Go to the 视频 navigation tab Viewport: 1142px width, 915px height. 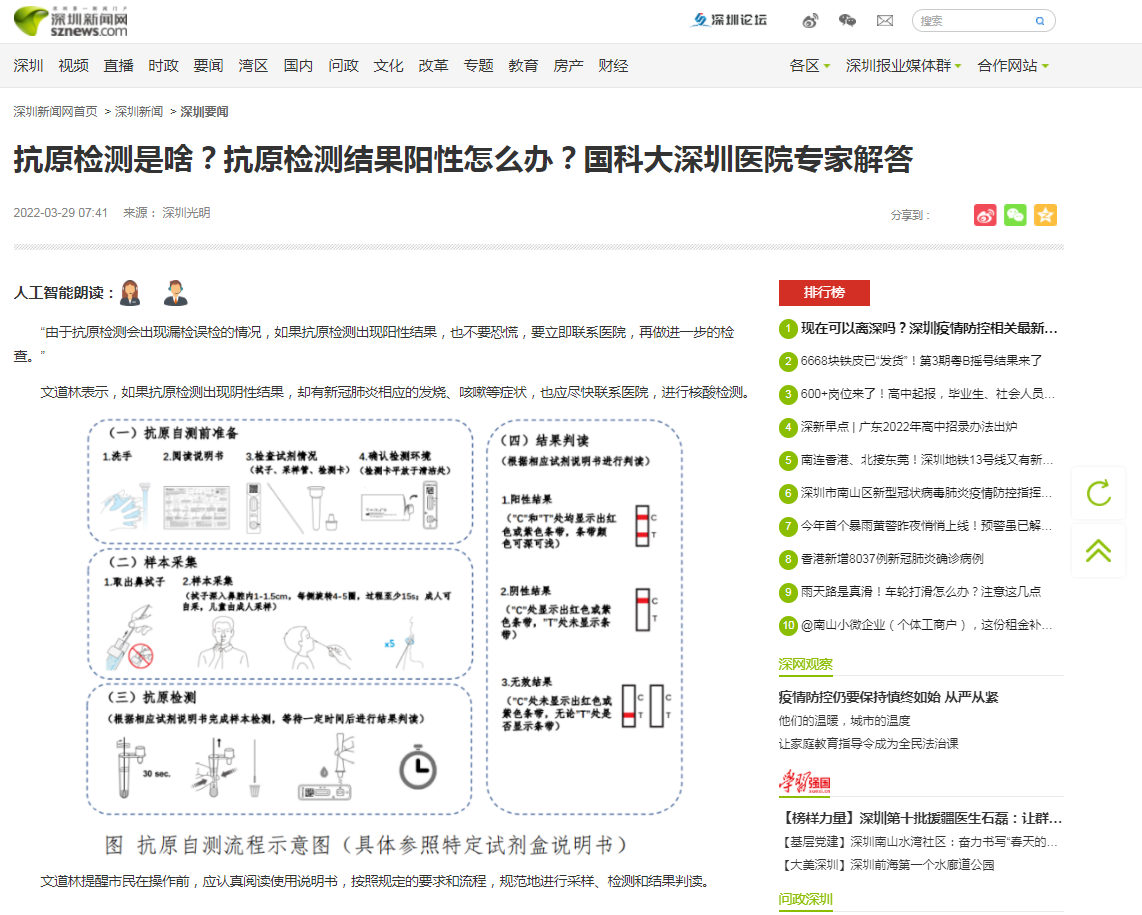pos(73,66)
